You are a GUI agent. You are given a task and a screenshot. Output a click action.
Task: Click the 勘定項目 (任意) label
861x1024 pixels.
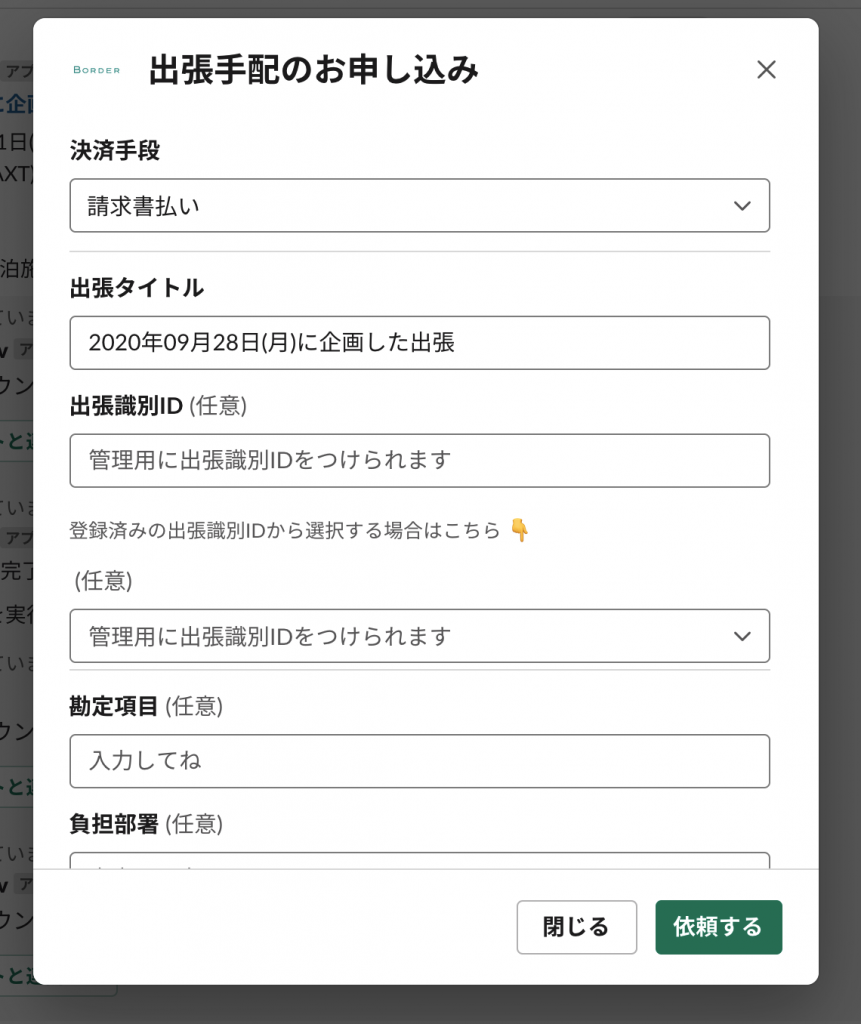[x=146, y=706]
